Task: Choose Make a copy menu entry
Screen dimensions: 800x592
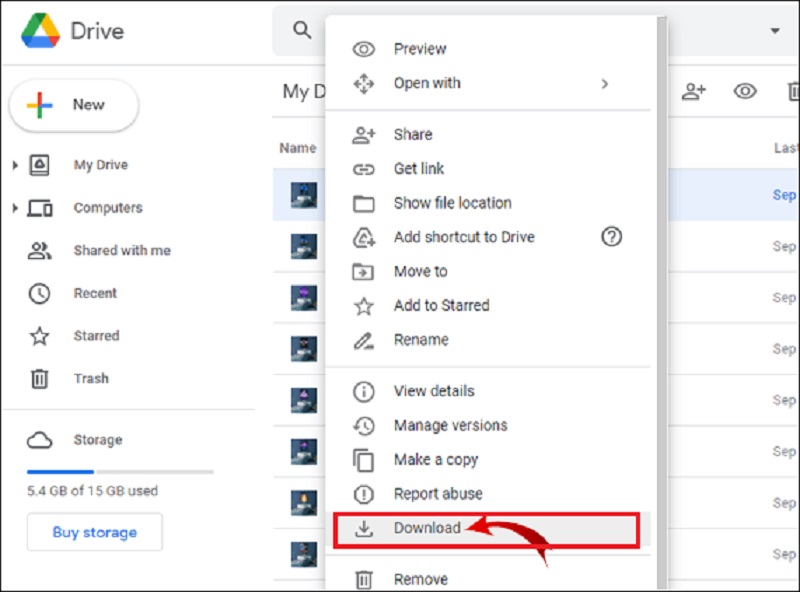Action: point(435,460)
